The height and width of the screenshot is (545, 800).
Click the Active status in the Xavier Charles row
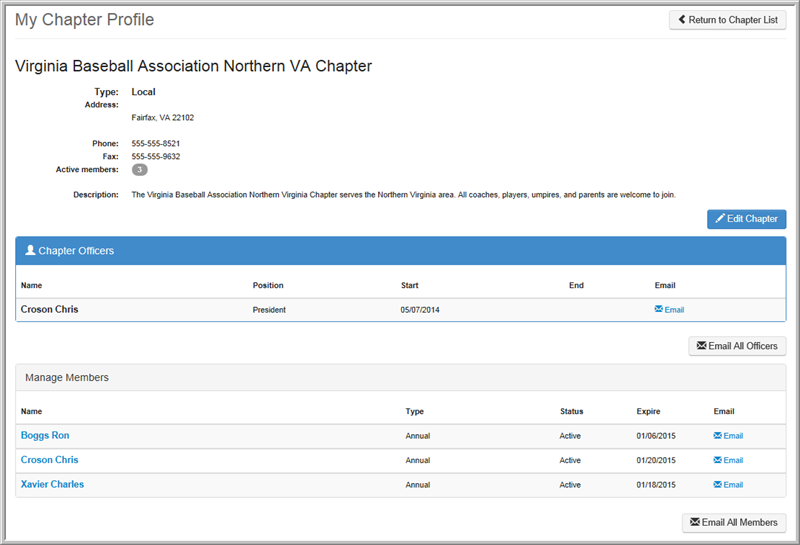pos(570,485)
